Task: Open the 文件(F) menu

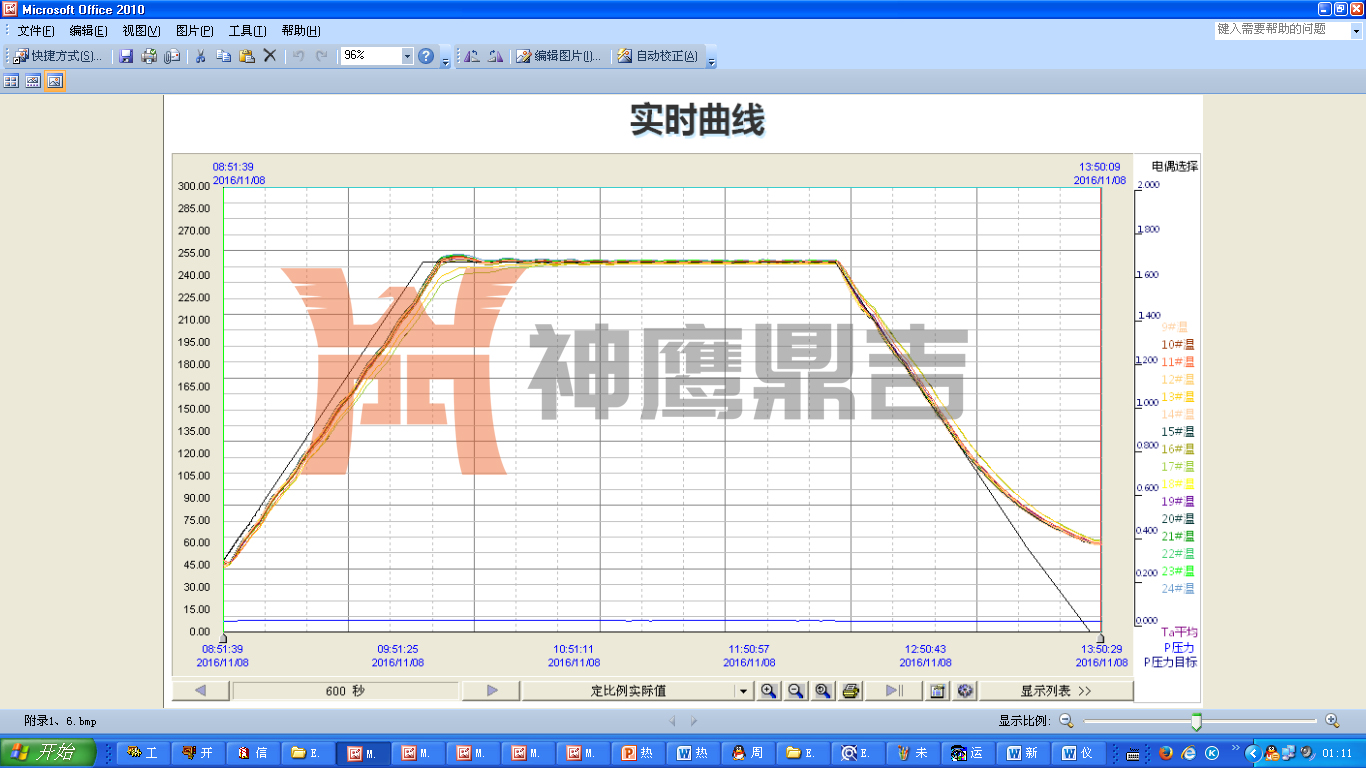Action: 36,31
